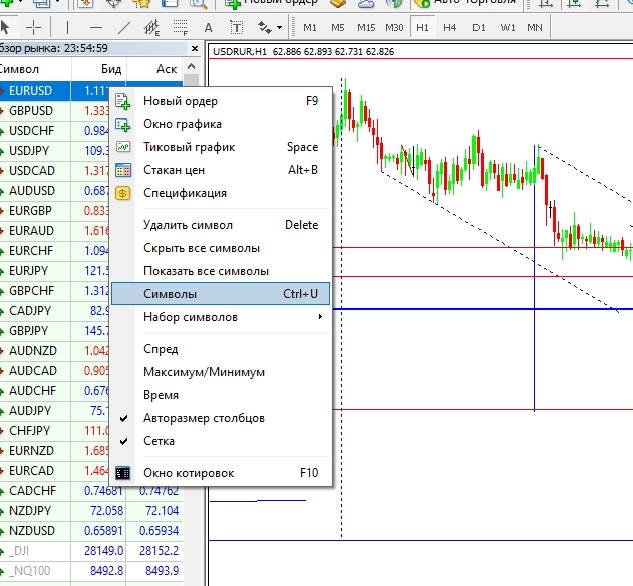Image resolution: width=633 pixels, height=586 pixels.
Task: Click the Окно котировок menu icon
Action: tap(122, 473)
